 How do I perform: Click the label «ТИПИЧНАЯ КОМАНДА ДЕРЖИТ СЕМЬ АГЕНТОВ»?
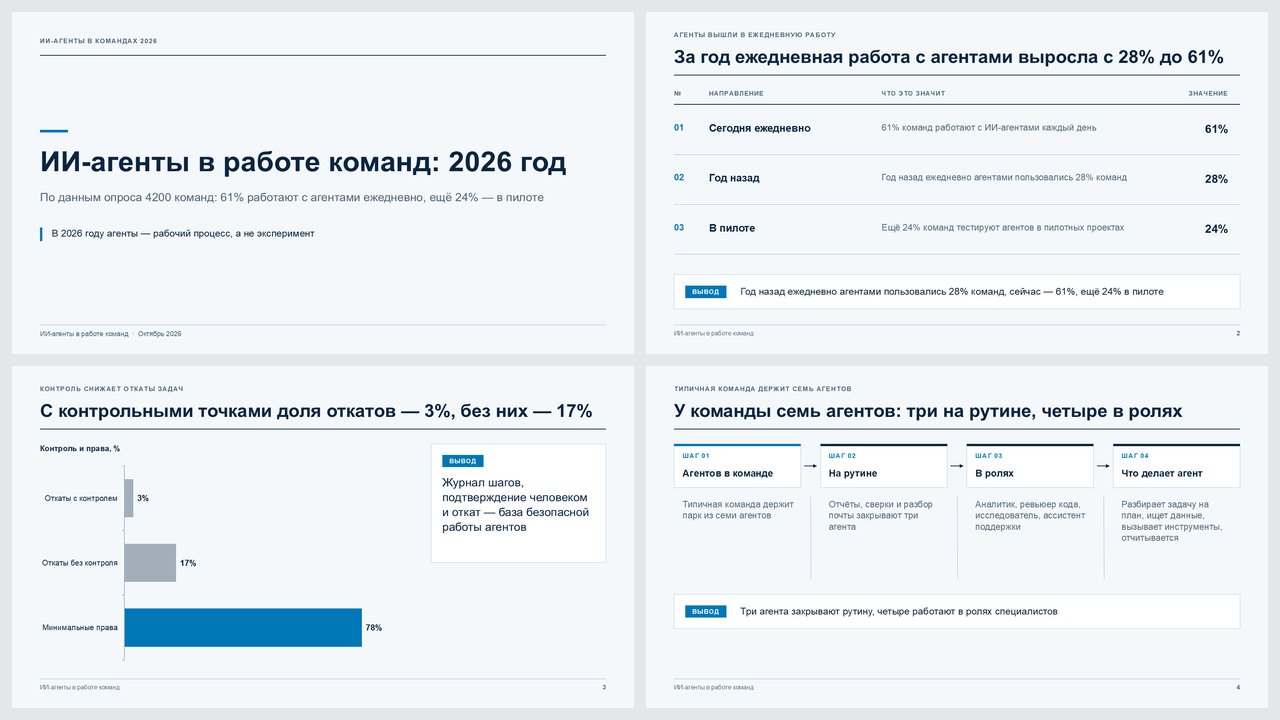pyautogui.click(x=763, y=389)
